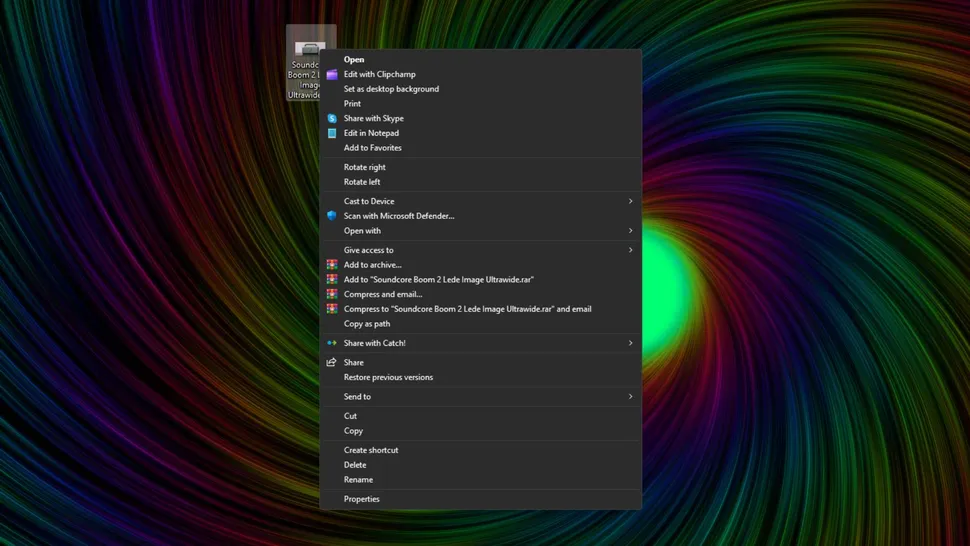Expand the Give access to submenu arrow
Viewport: 970px width, 546px height.
coord(630,250)
